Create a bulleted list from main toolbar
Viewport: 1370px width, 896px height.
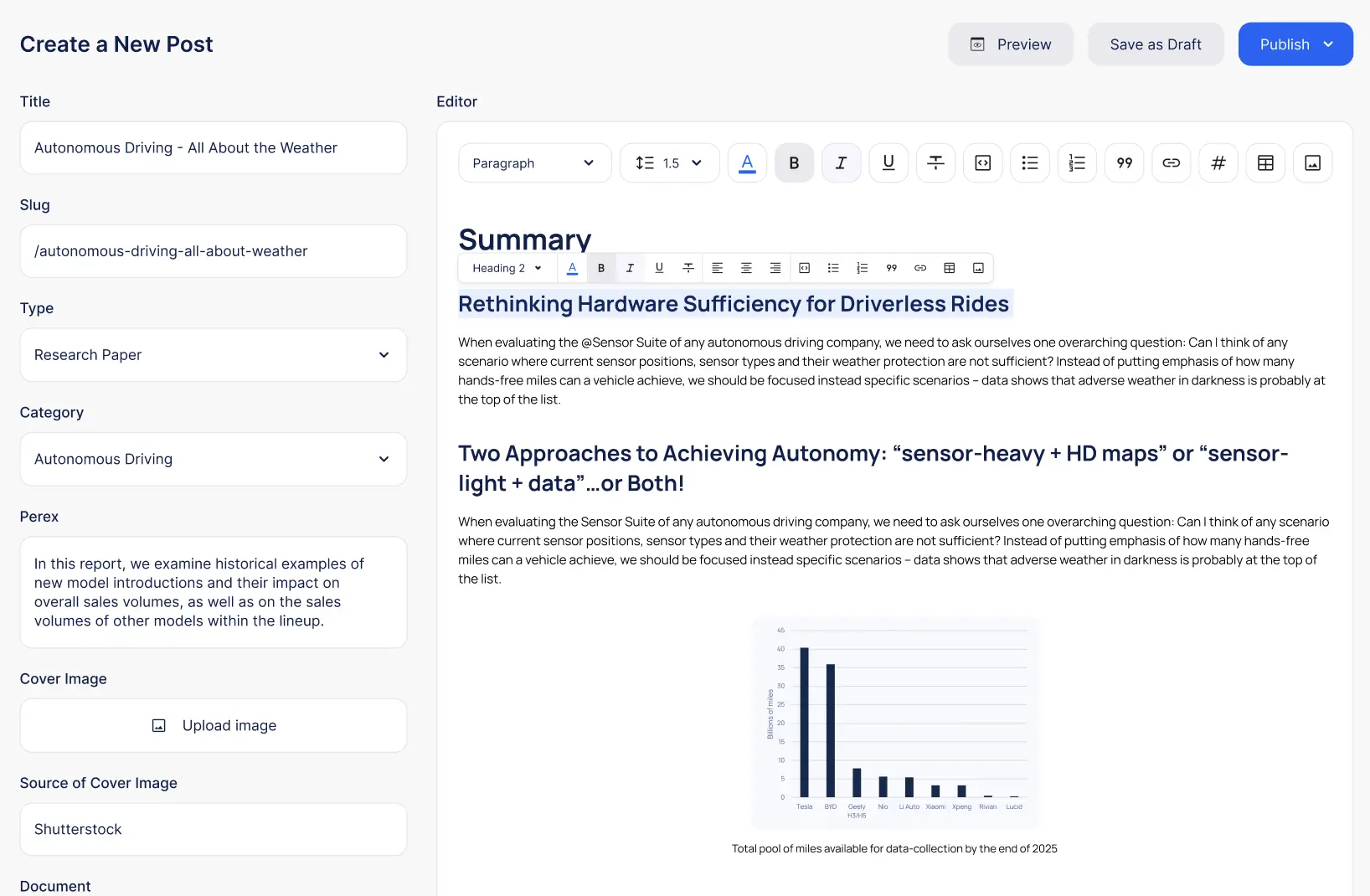click(x=1029, y=163)
